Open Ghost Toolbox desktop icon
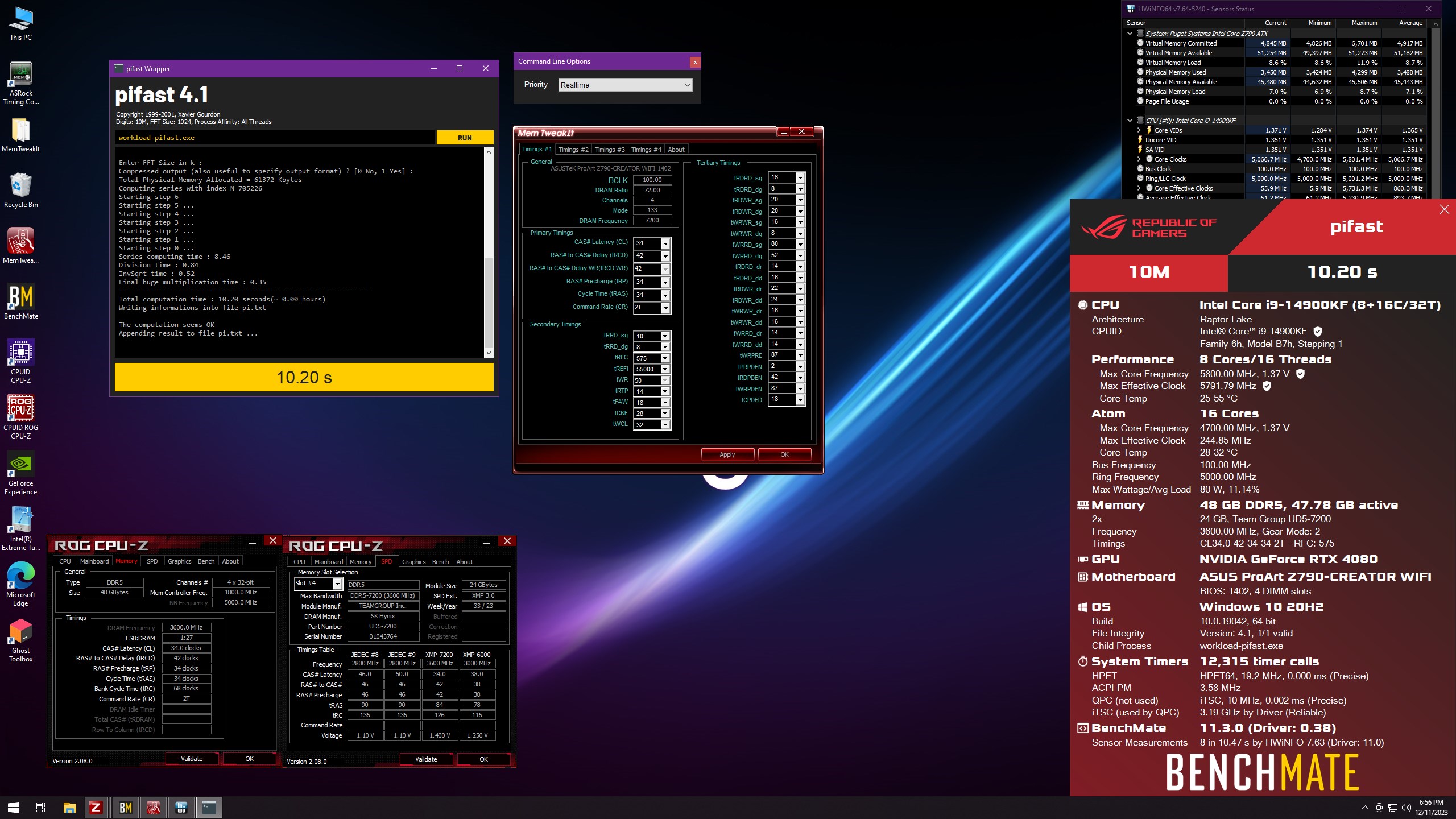 pyautogui.click(x=20, y=640)
